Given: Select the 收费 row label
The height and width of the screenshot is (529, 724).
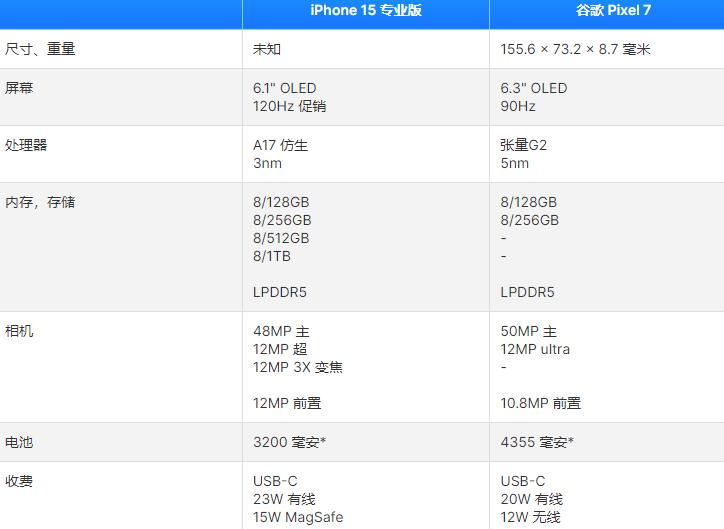Looking at the screenshot, I should click(19, 481).
